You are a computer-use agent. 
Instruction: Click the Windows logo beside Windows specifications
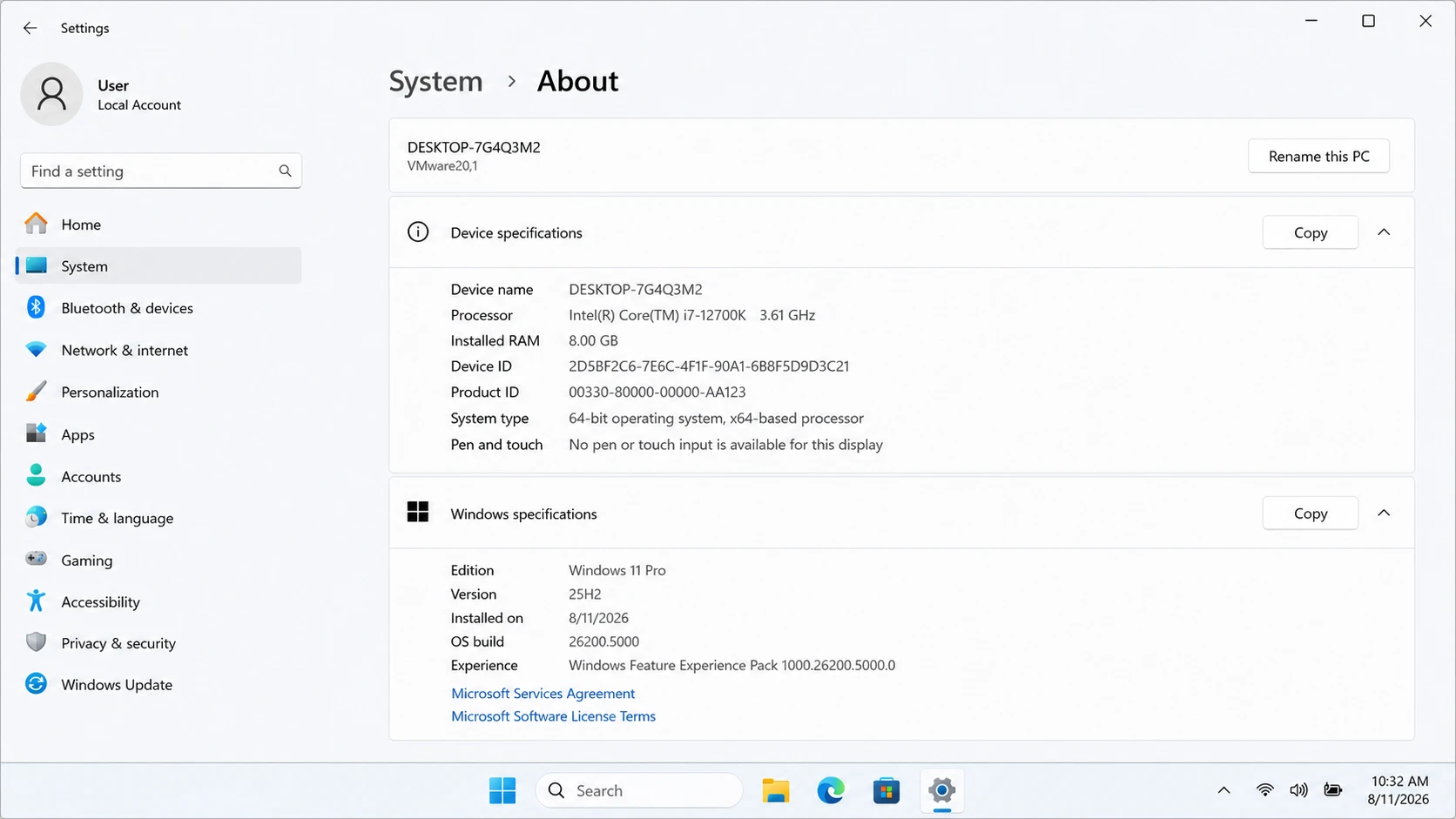click(x=418, y=513)
